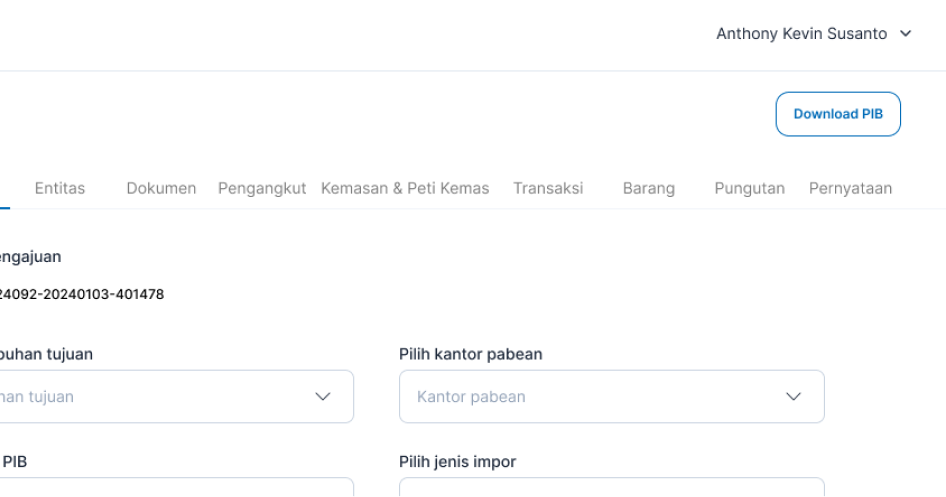The image size is (946, 497).
Task: Open the Dokumen tab
Action: (x=161, y=188)
